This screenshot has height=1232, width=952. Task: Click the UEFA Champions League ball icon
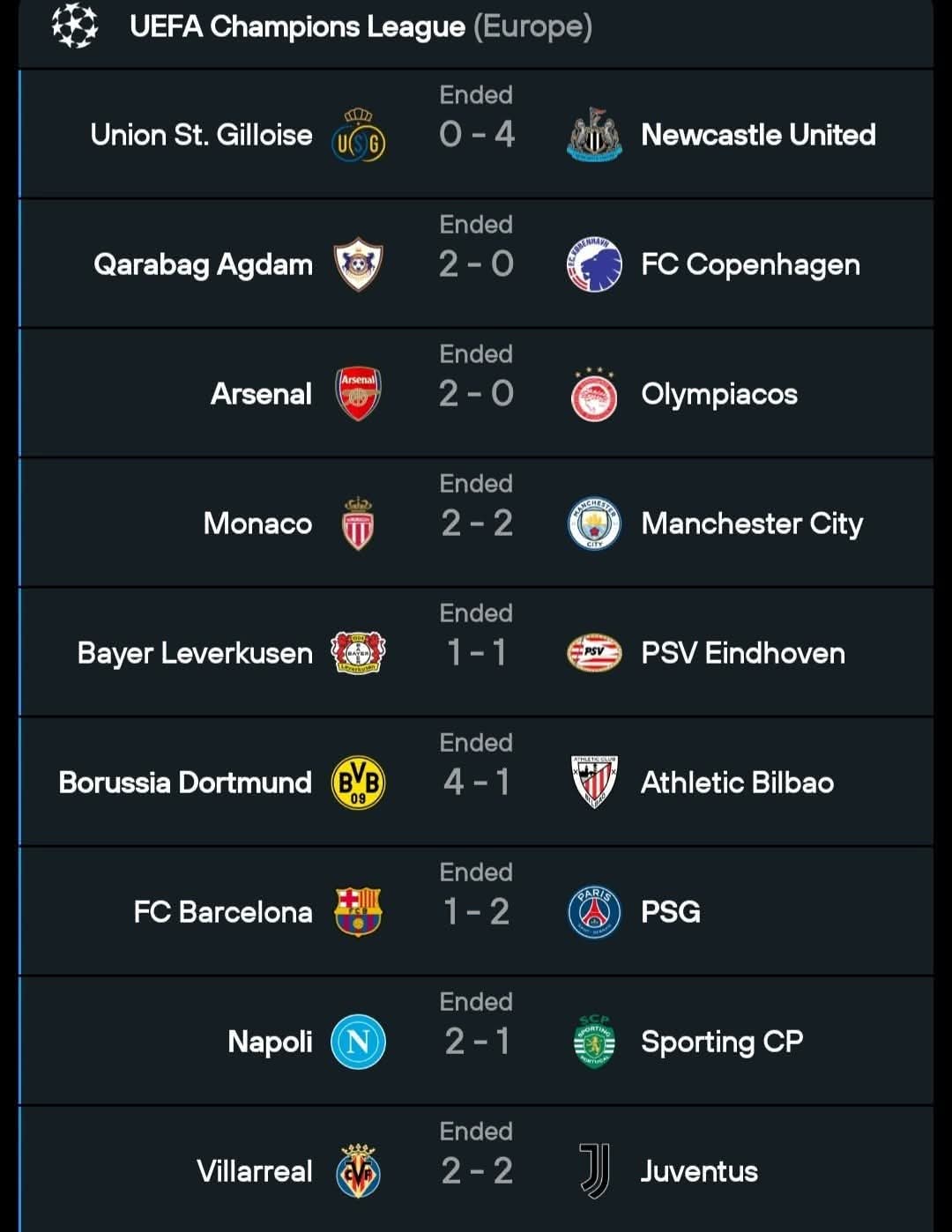tap(74, 26)
